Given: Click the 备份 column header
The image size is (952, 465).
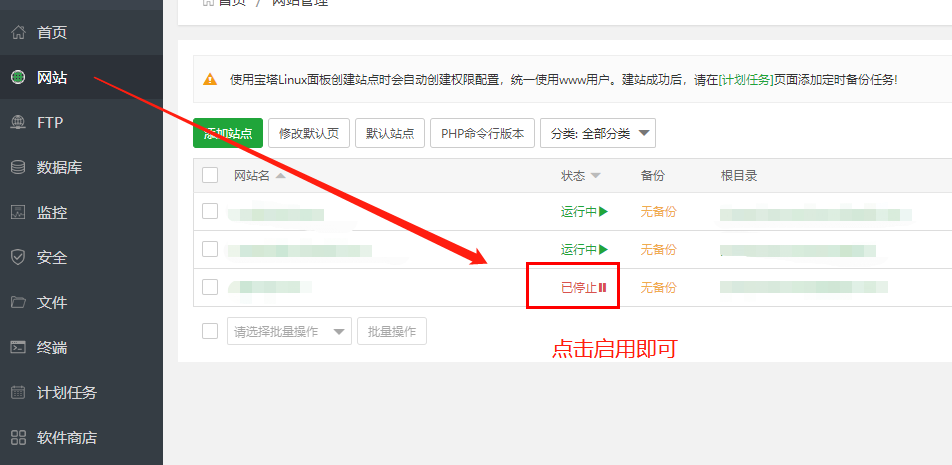Looking at the screenshot, I should point(653,176).
